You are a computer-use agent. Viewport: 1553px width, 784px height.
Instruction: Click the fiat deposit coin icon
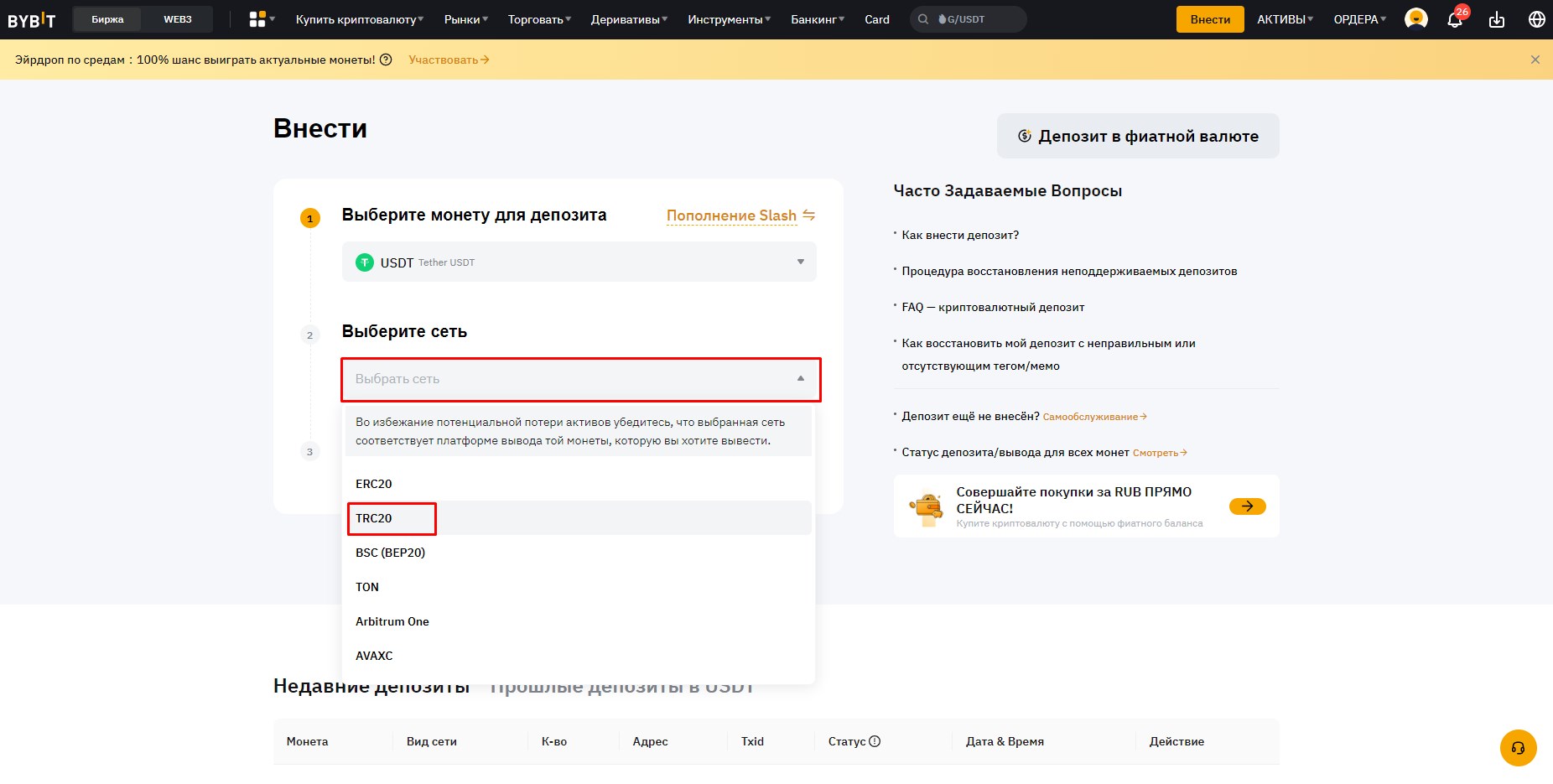pos(1025,136)
